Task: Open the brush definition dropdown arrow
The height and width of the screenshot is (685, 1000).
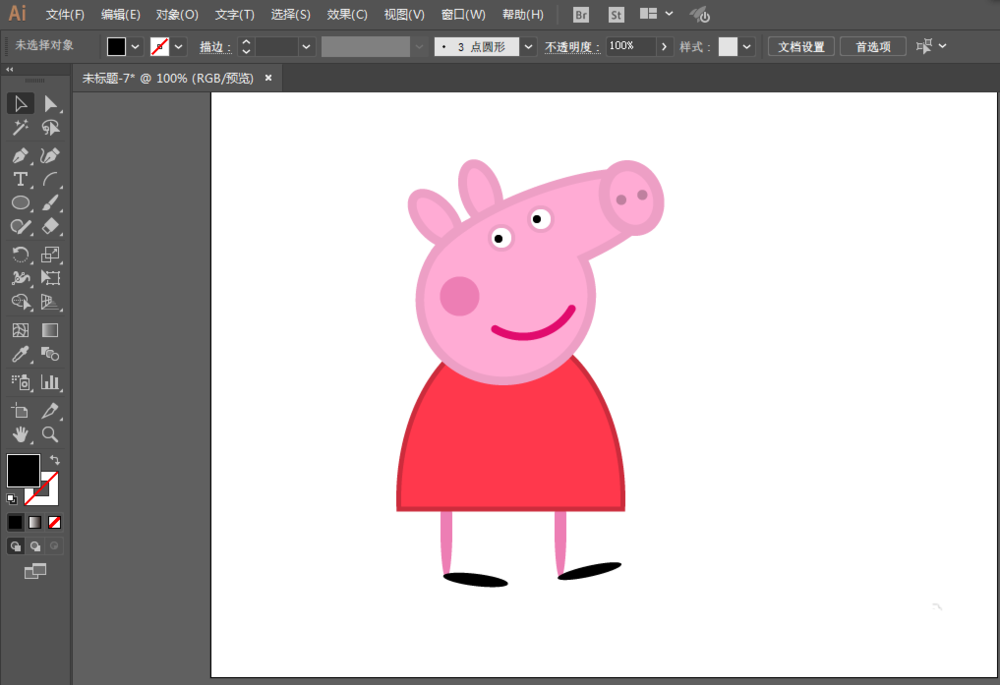Action: coord(528,47)
